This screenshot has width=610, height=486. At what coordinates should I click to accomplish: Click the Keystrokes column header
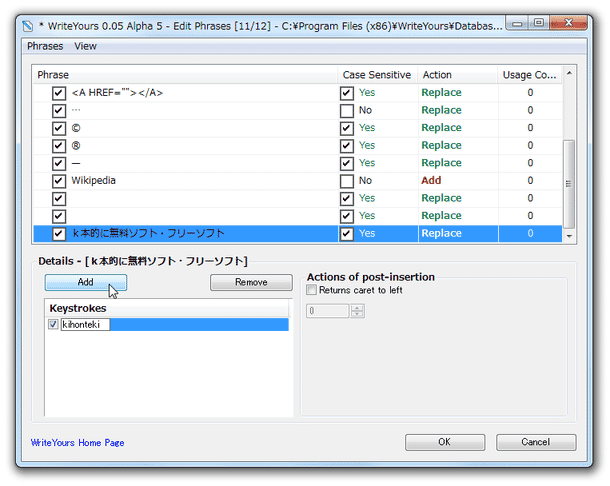168,308
